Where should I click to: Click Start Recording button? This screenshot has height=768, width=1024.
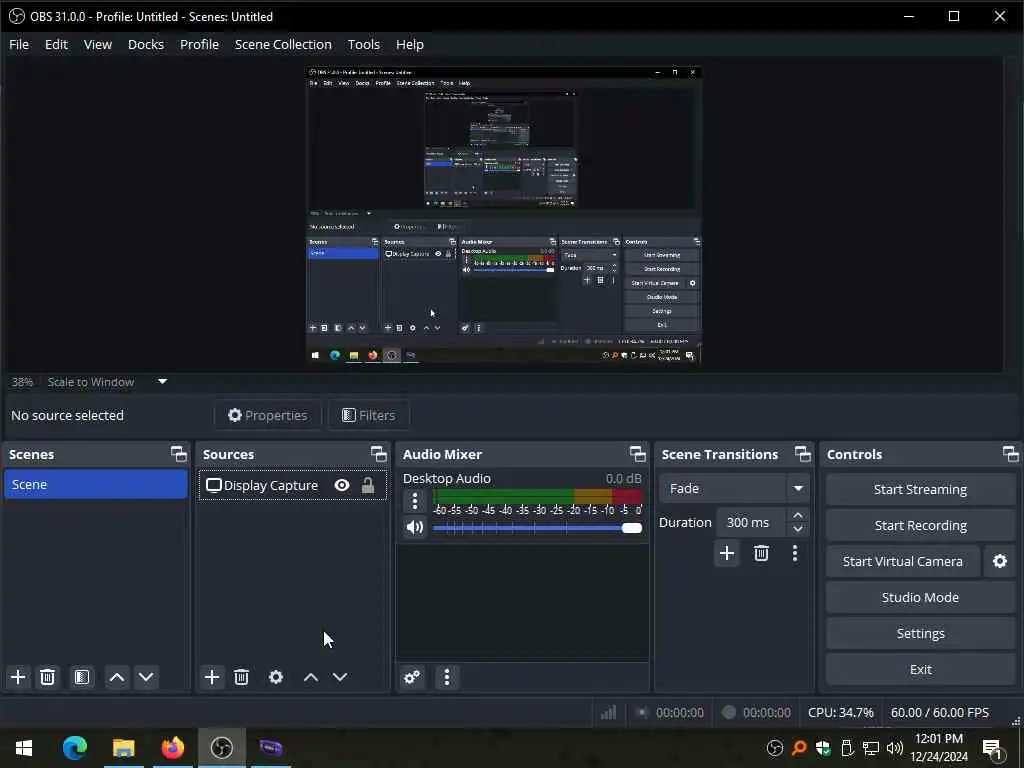920,526
